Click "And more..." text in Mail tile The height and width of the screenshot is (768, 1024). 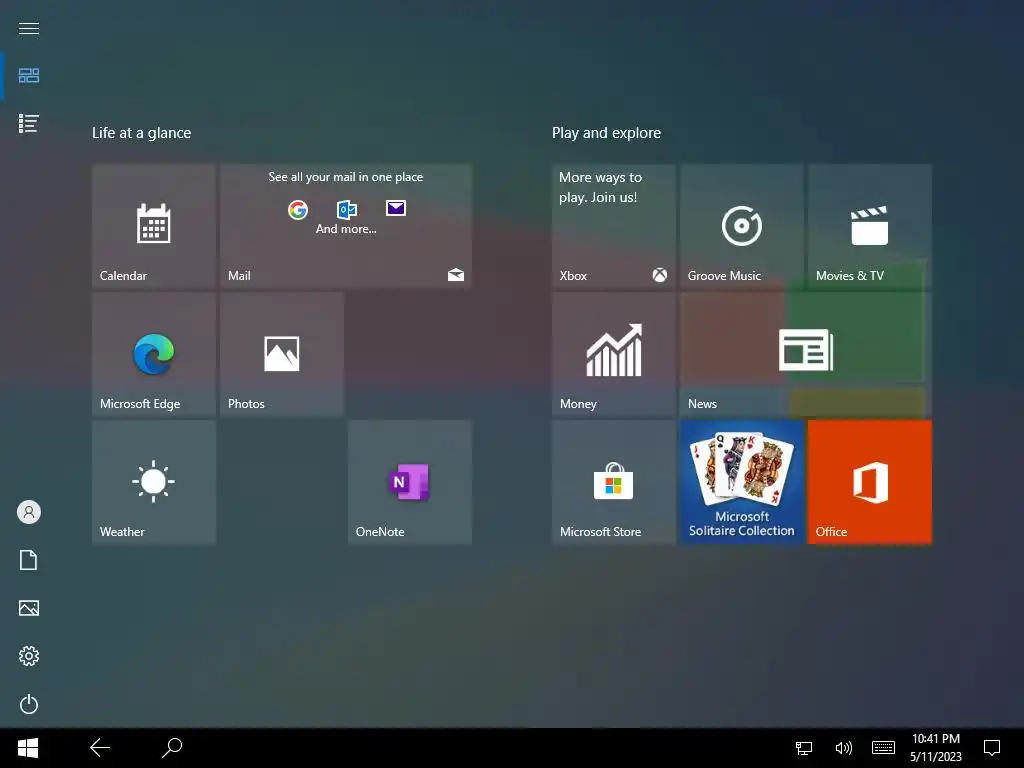(346, 229)
